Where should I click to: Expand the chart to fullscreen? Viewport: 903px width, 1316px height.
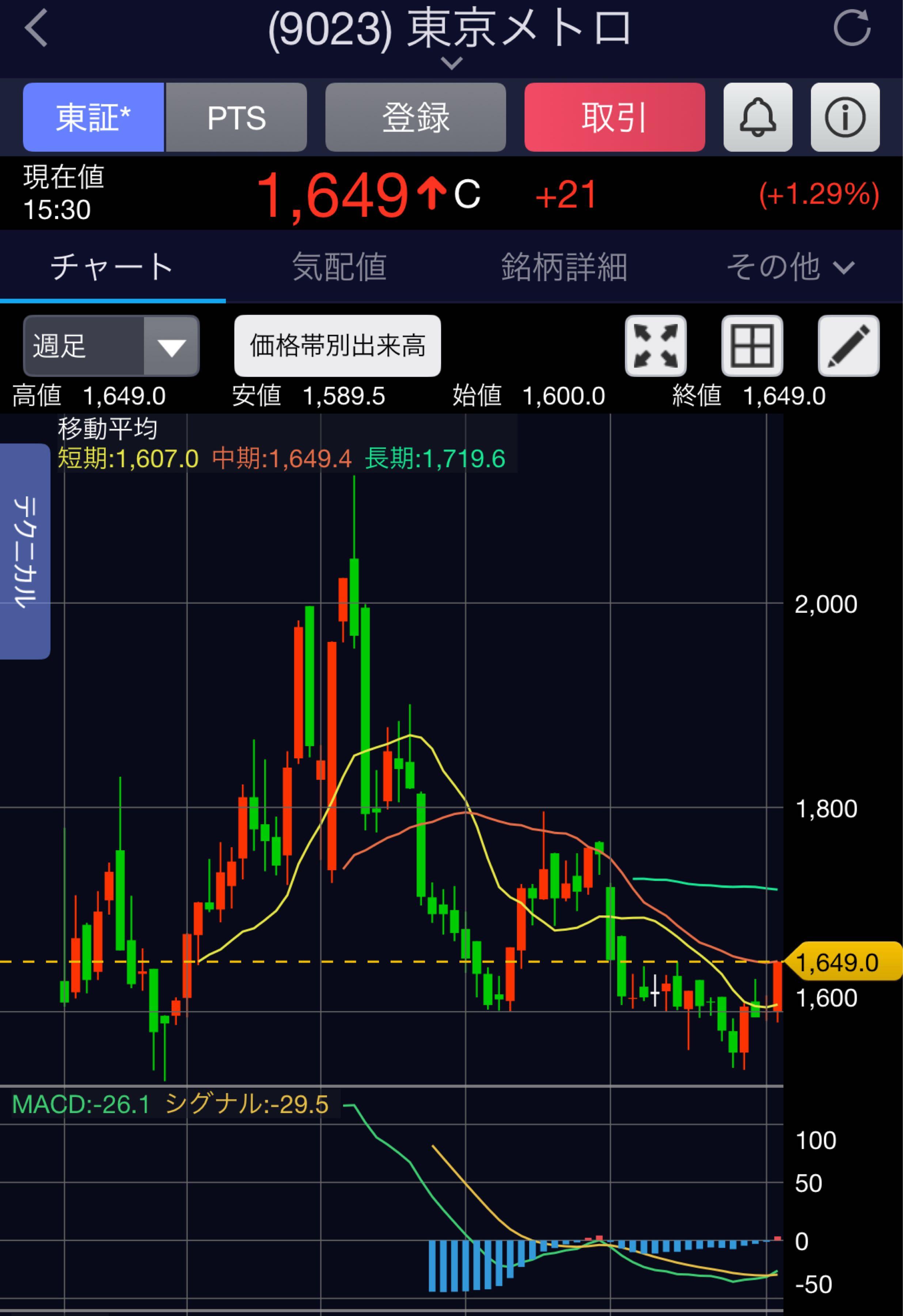[x=656, y=345]
